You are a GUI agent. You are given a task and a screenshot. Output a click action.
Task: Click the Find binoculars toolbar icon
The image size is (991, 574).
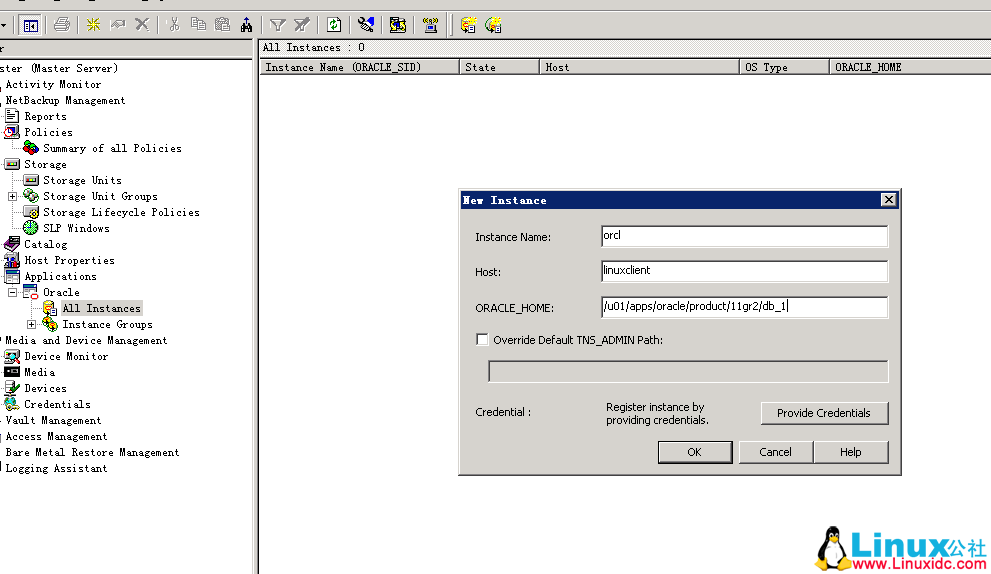click(x=246, y=25)
